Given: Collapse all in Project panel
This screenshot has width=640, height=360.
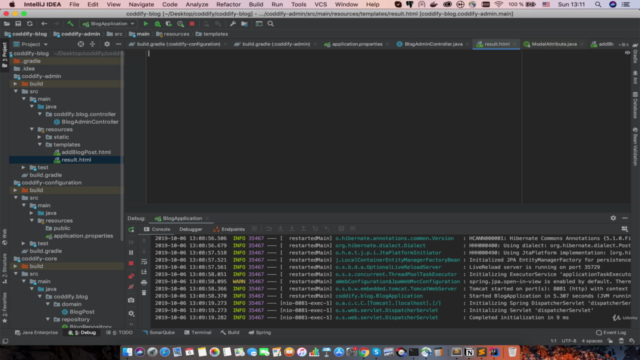Looking at the screenshot, I should click(92, 44).
